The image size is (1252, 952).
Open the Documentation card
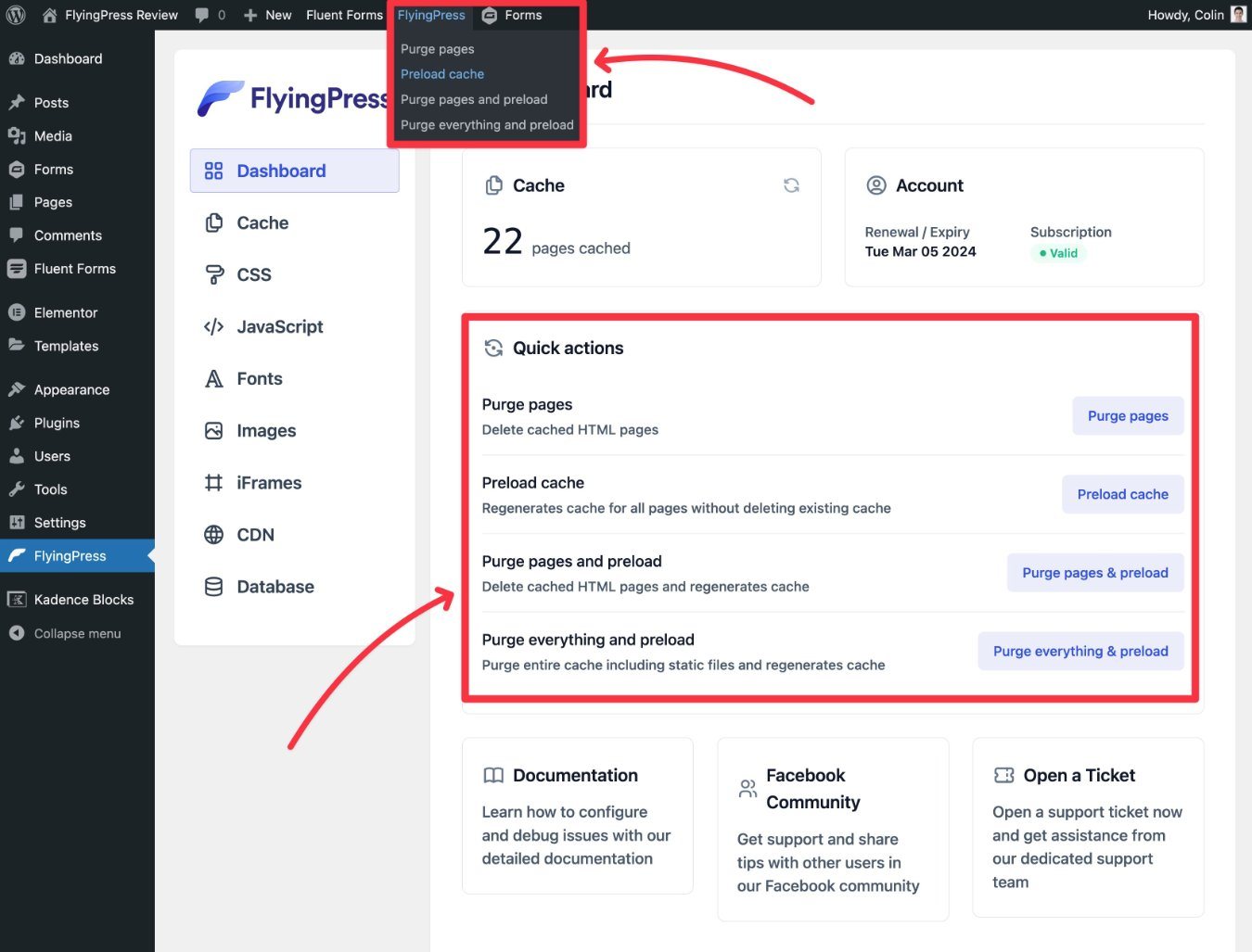tap(577, 816)
